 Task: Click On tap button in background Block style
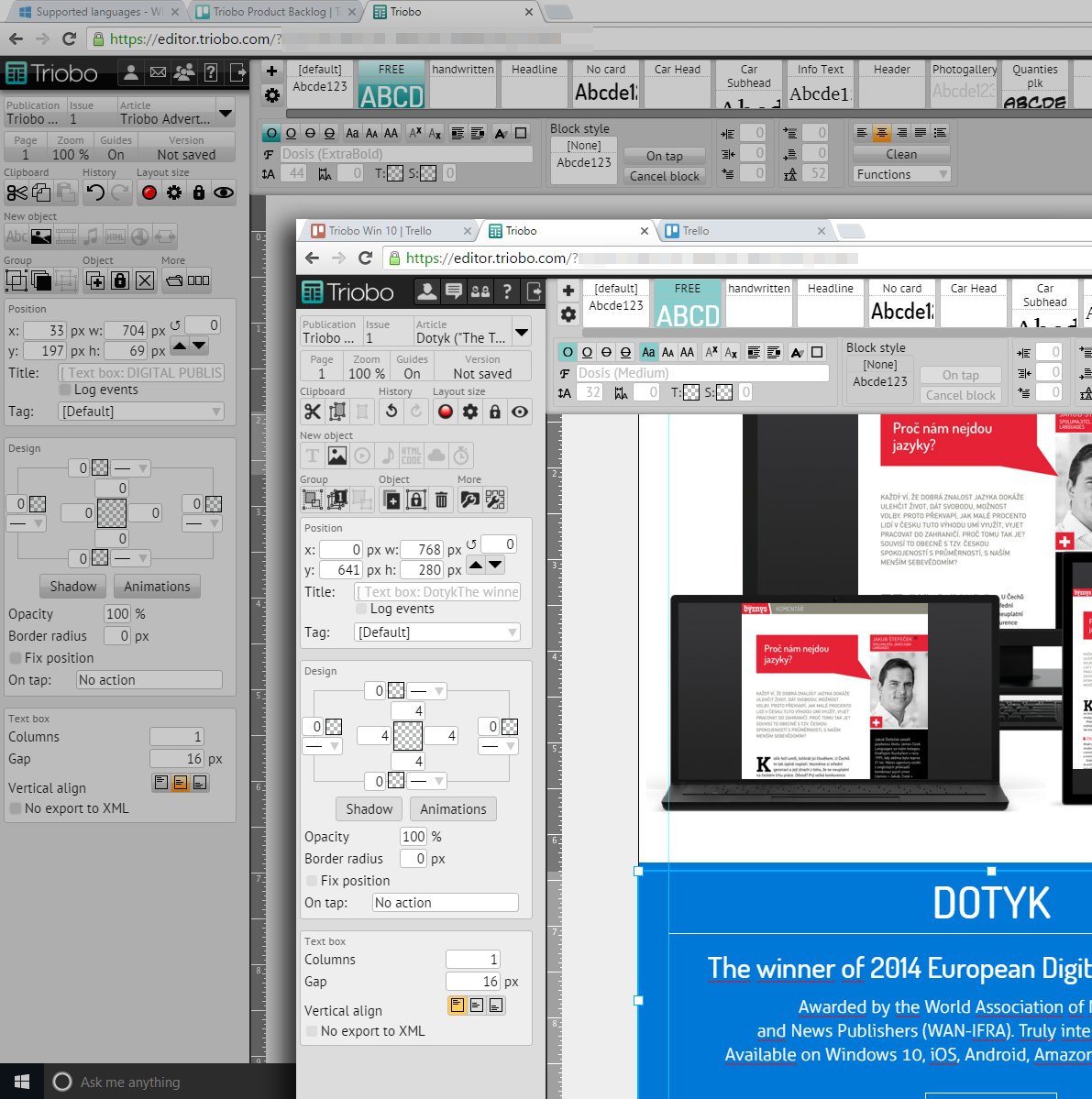pos(665,156)
